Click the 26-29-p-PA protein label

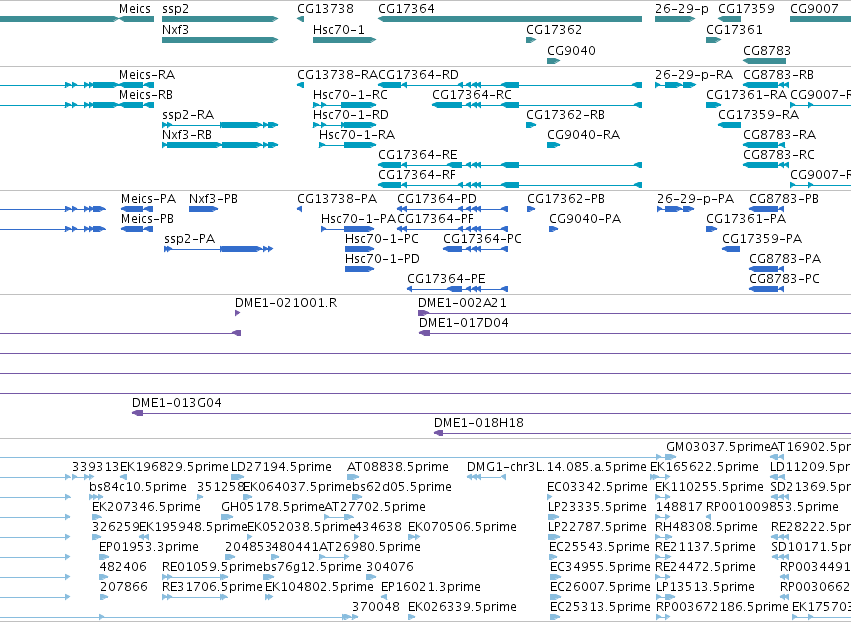(695, 199)
